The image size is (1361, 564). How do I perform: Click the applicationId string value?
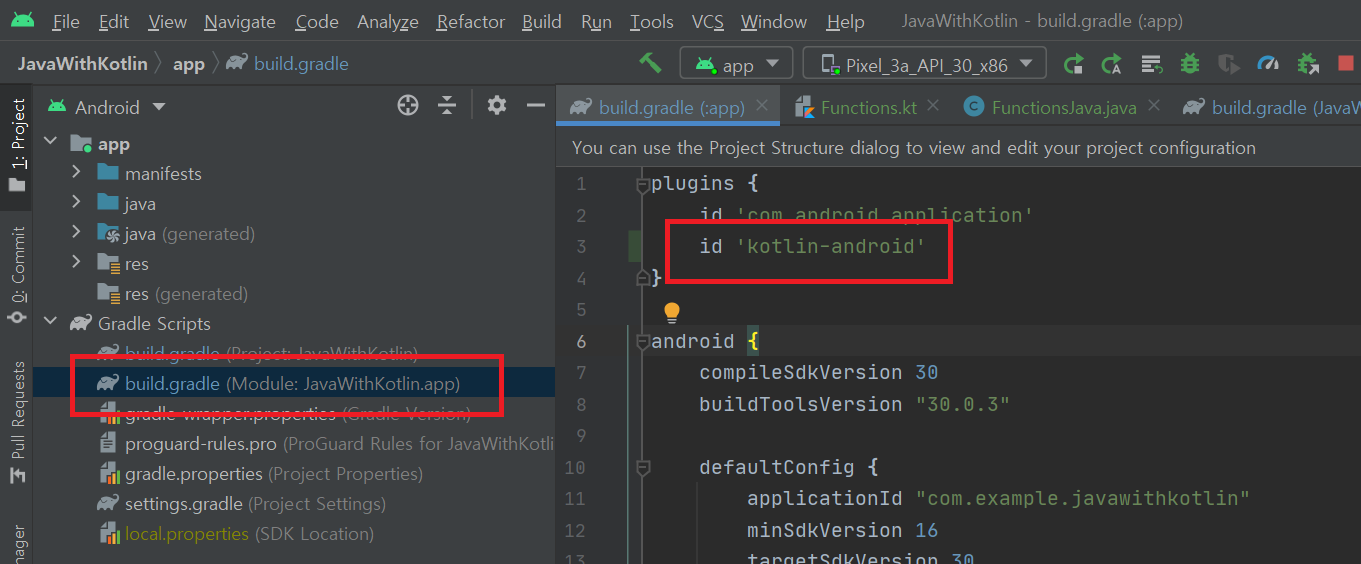point(1083,498)
